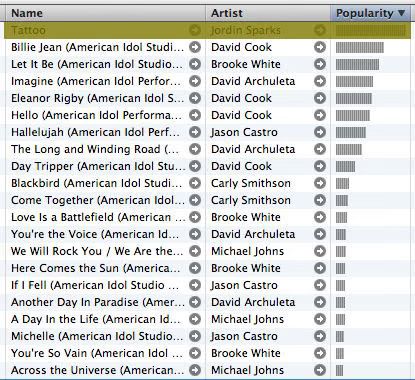Open artist arrow in the Hello row

tap(320, 115)
